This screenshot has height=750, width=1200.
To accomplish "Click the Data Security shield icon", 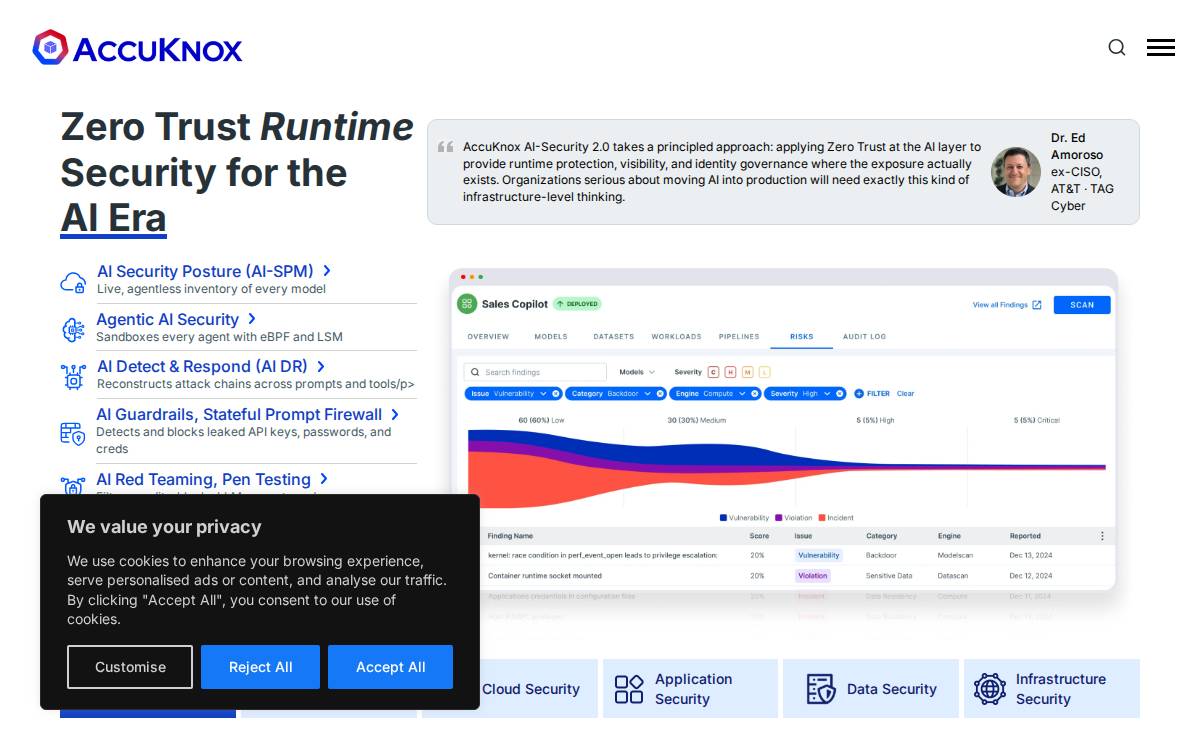I will point(821,689).
